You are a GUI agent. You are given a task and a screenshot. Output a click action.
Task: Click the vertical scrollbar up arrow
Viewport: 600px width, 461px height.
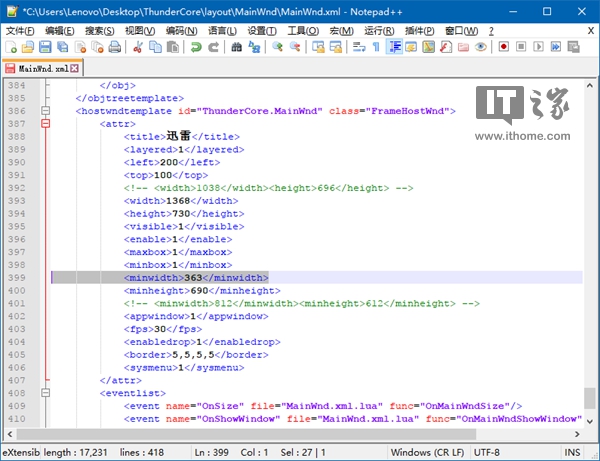[590, 86]
